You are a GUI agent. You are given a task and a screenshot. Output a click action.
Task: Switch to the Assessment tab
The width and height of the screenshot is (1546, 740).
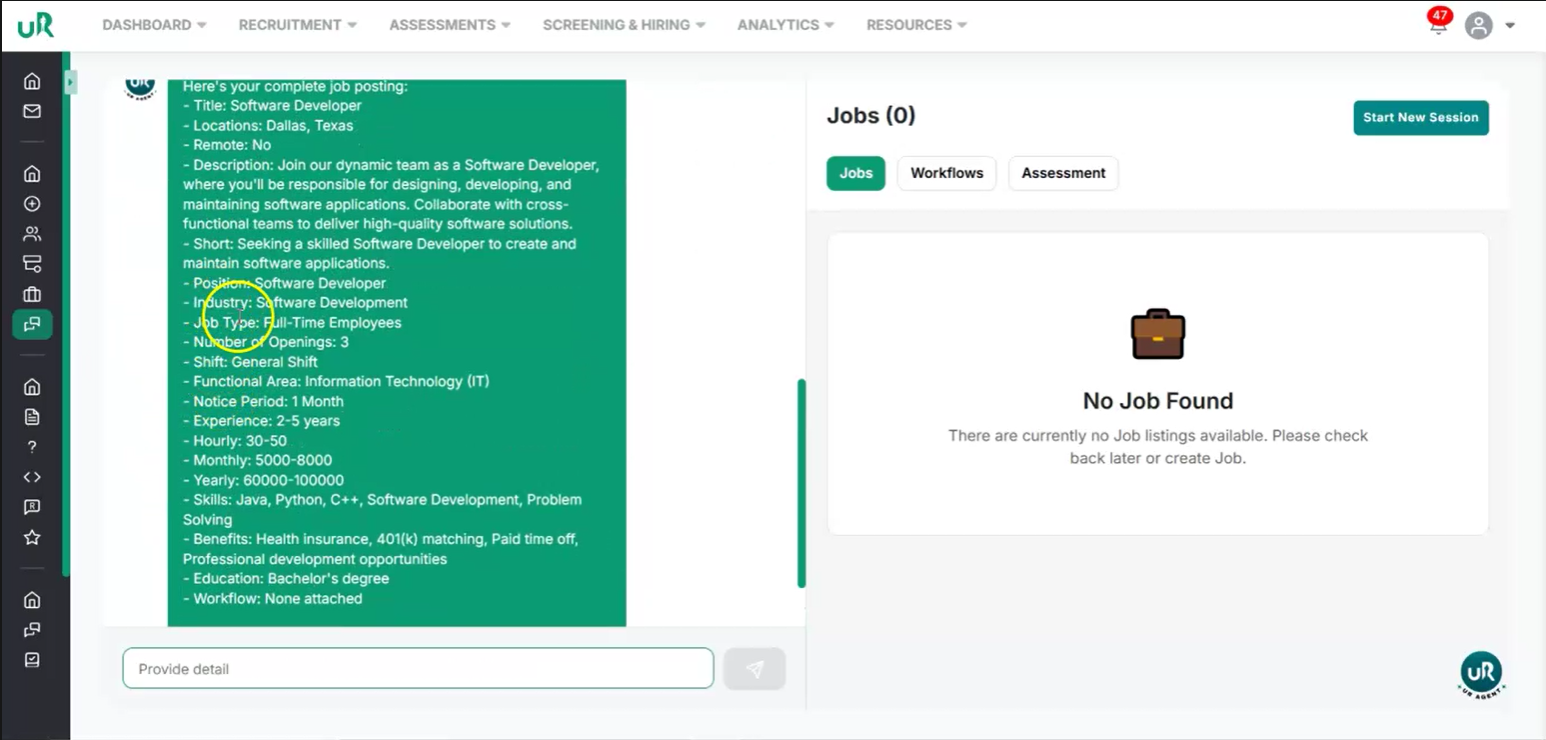pyautogui.click(x=1063, y=173)
